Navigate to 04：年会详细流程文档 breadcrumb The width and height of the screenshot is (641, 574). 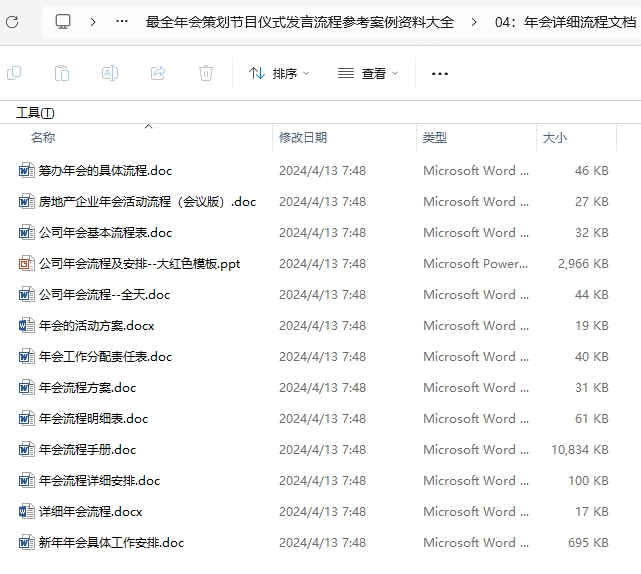[564, 22]
